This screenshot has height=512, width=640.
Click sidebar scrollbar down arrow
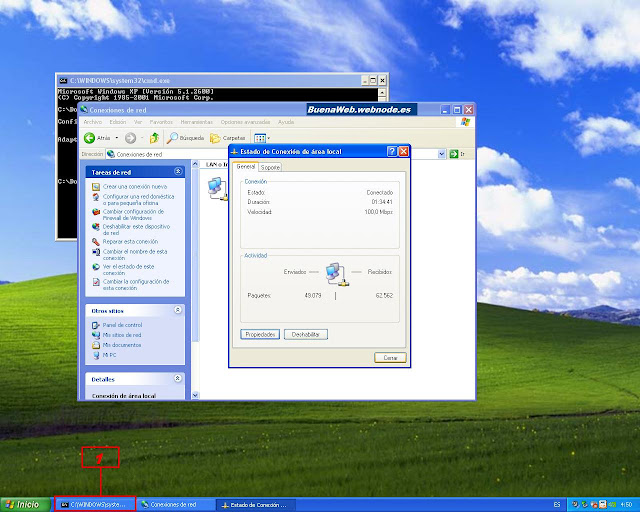195,395
